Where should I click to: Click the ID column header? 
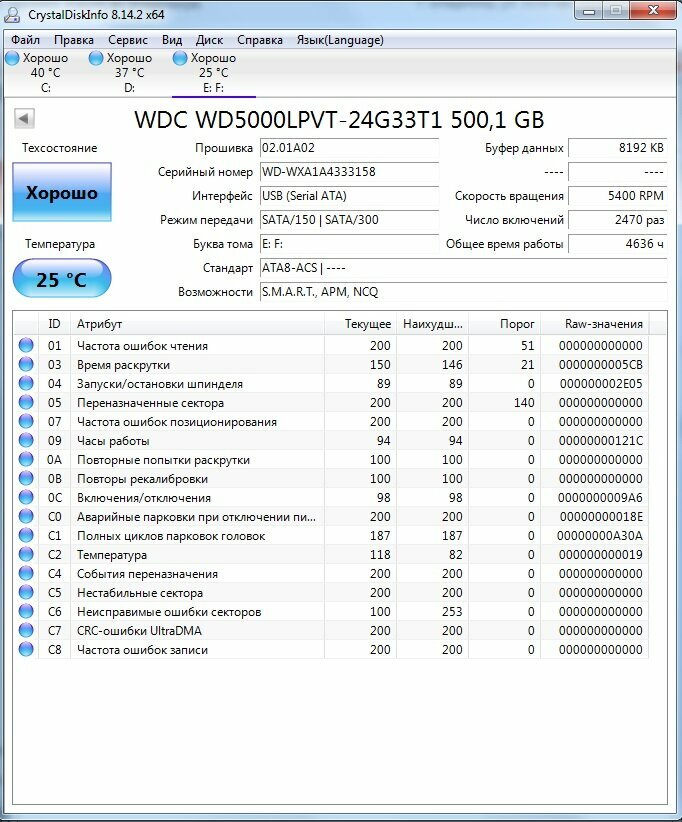(x=55, y=323)
